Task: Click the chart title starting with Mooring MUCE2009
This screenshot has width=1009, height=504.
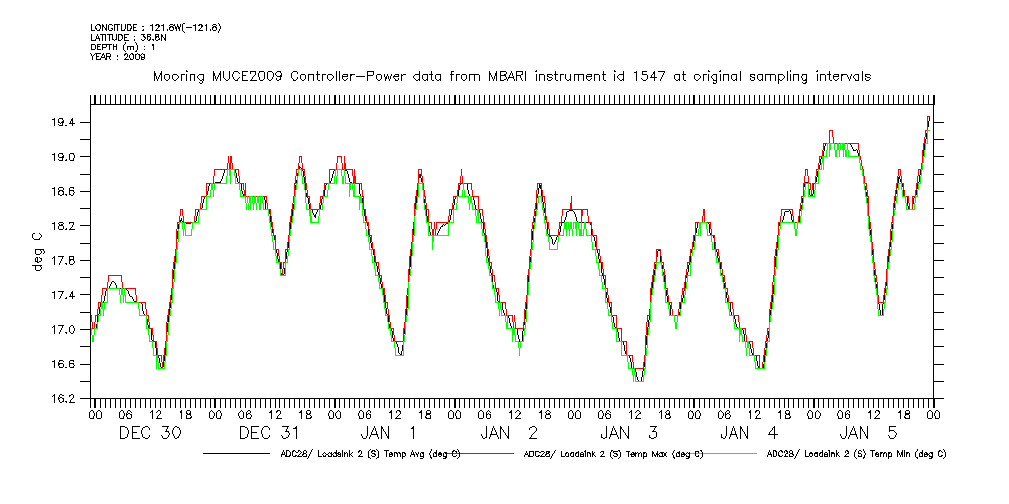Action: pos(511,76)
